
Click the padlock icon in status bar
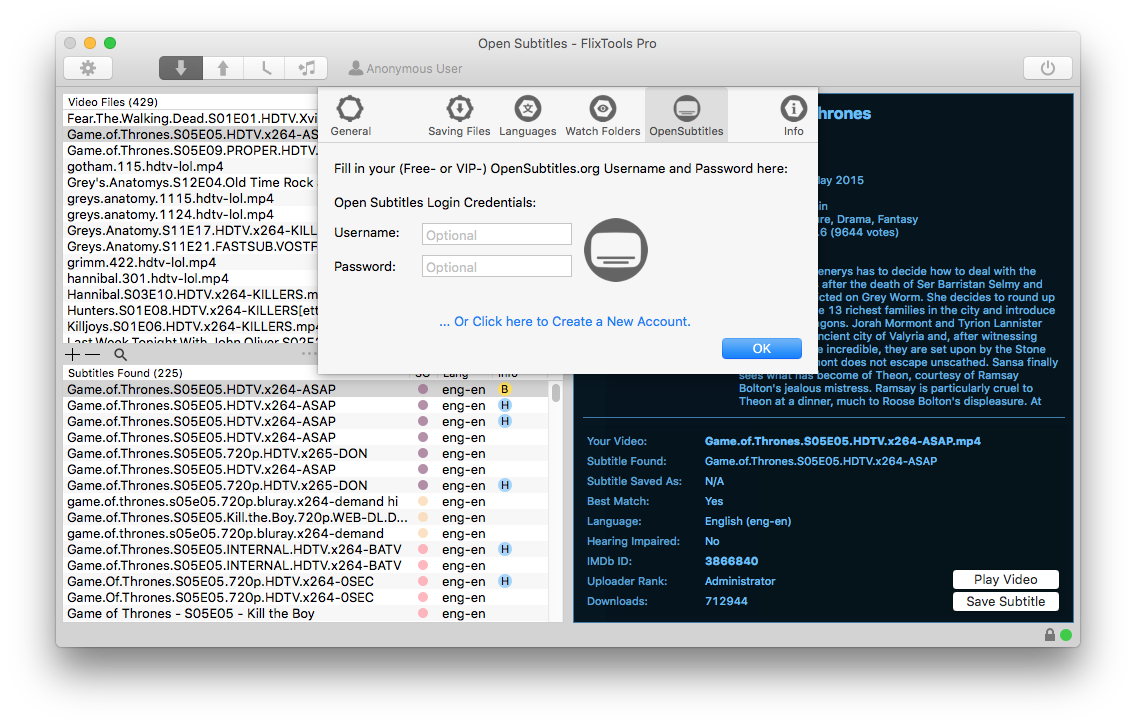(1050, 635)
